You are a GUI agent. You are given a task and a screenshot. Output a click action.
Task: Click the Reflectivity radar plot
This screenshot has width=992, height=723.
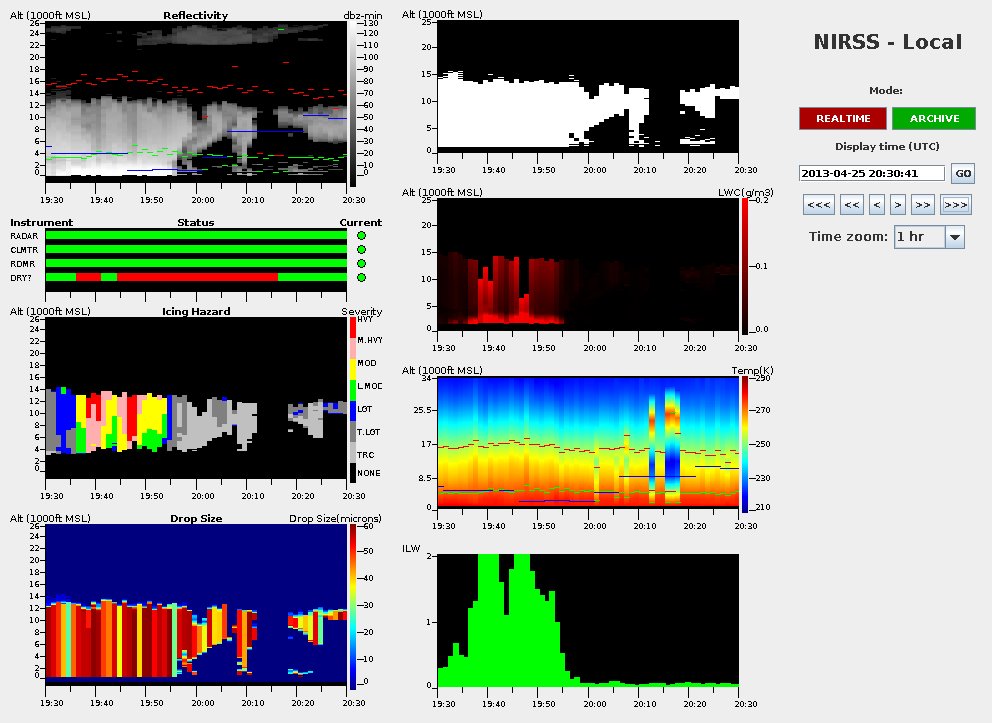click(x=196, y=100)
